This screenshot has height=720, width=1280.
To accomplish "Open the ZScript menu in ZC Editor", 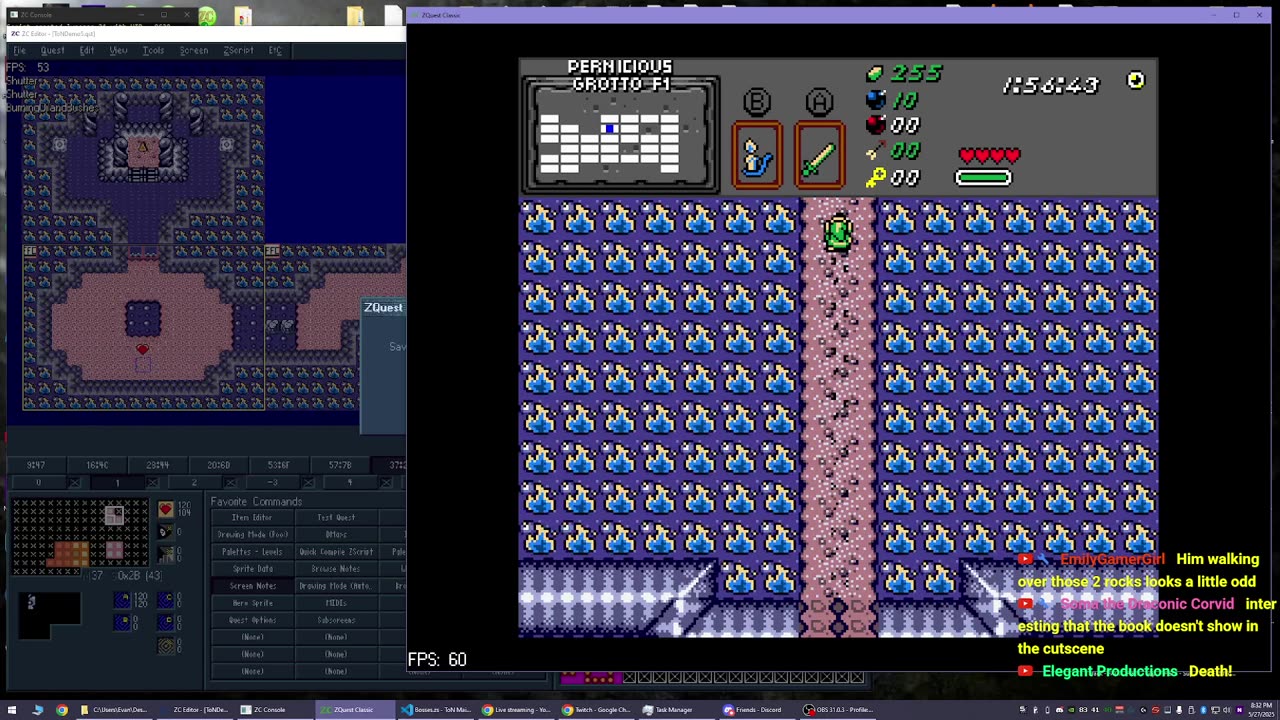I will [x=238, y=50].
